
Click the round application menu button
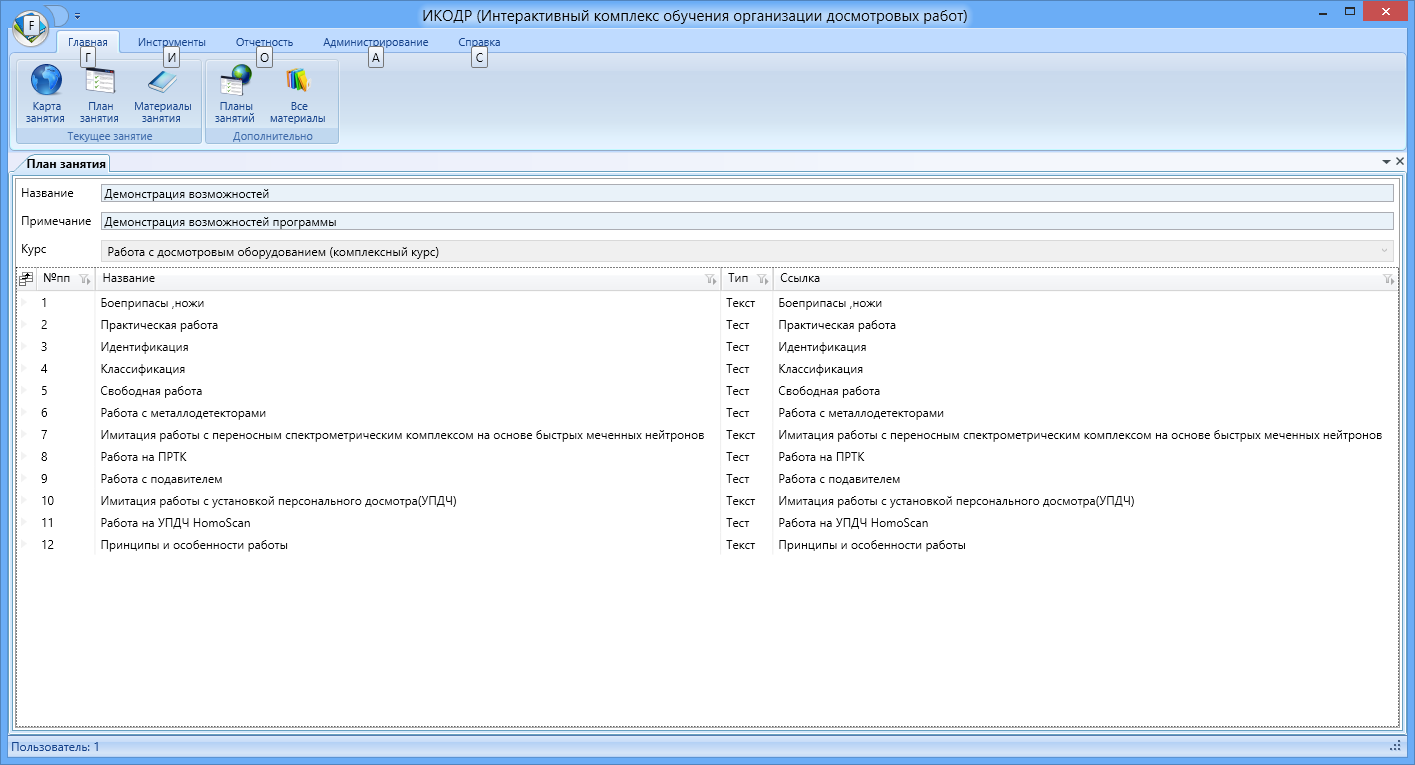coord(31,26)
